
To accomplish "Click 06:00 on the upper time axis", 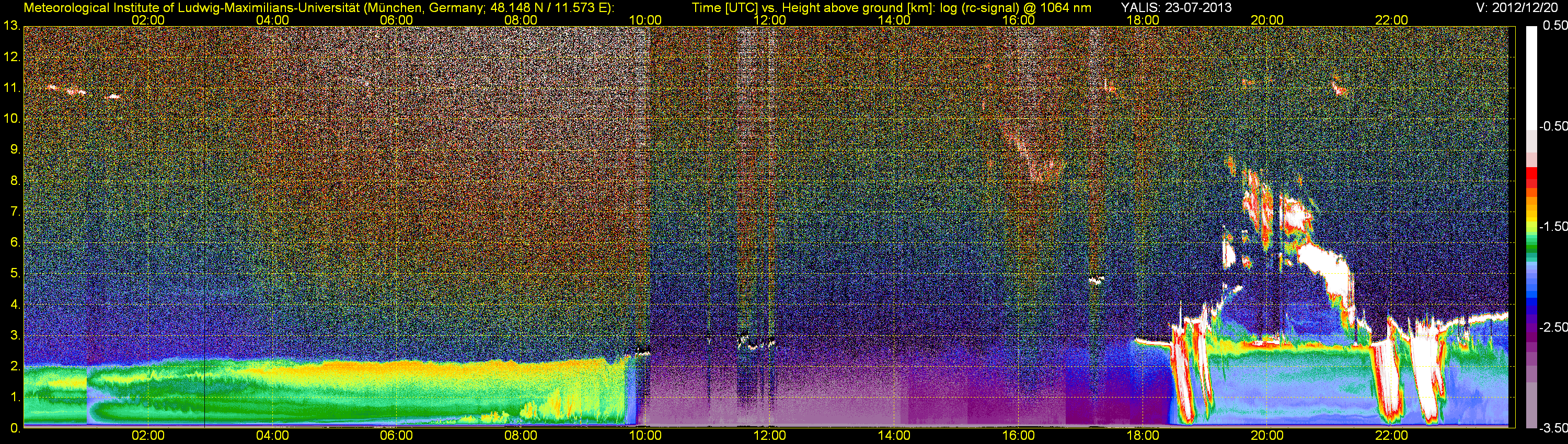I will (x=396, y=20).
